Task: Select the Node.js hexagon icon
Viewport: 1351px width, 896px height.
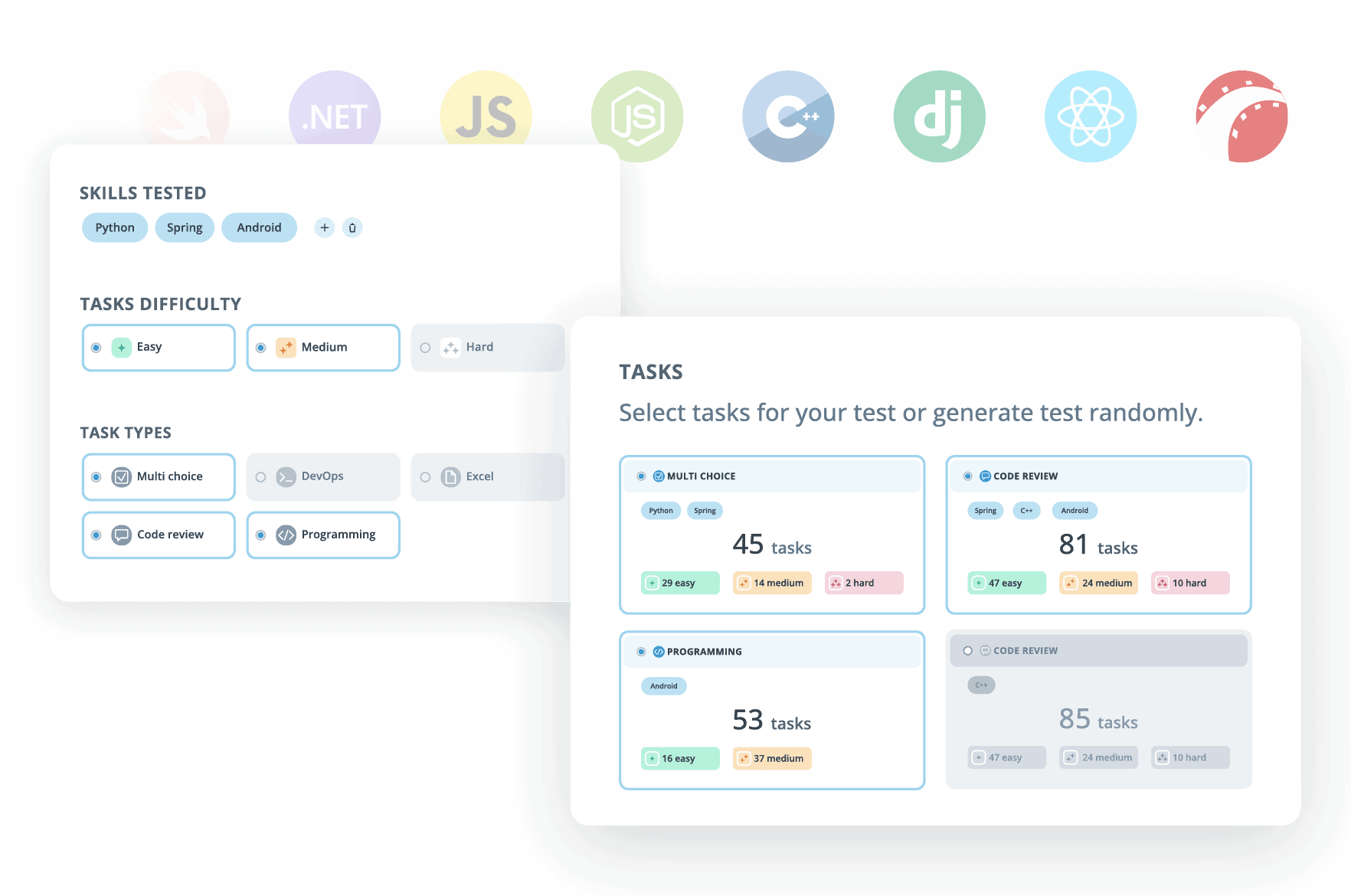Action: 637,116
